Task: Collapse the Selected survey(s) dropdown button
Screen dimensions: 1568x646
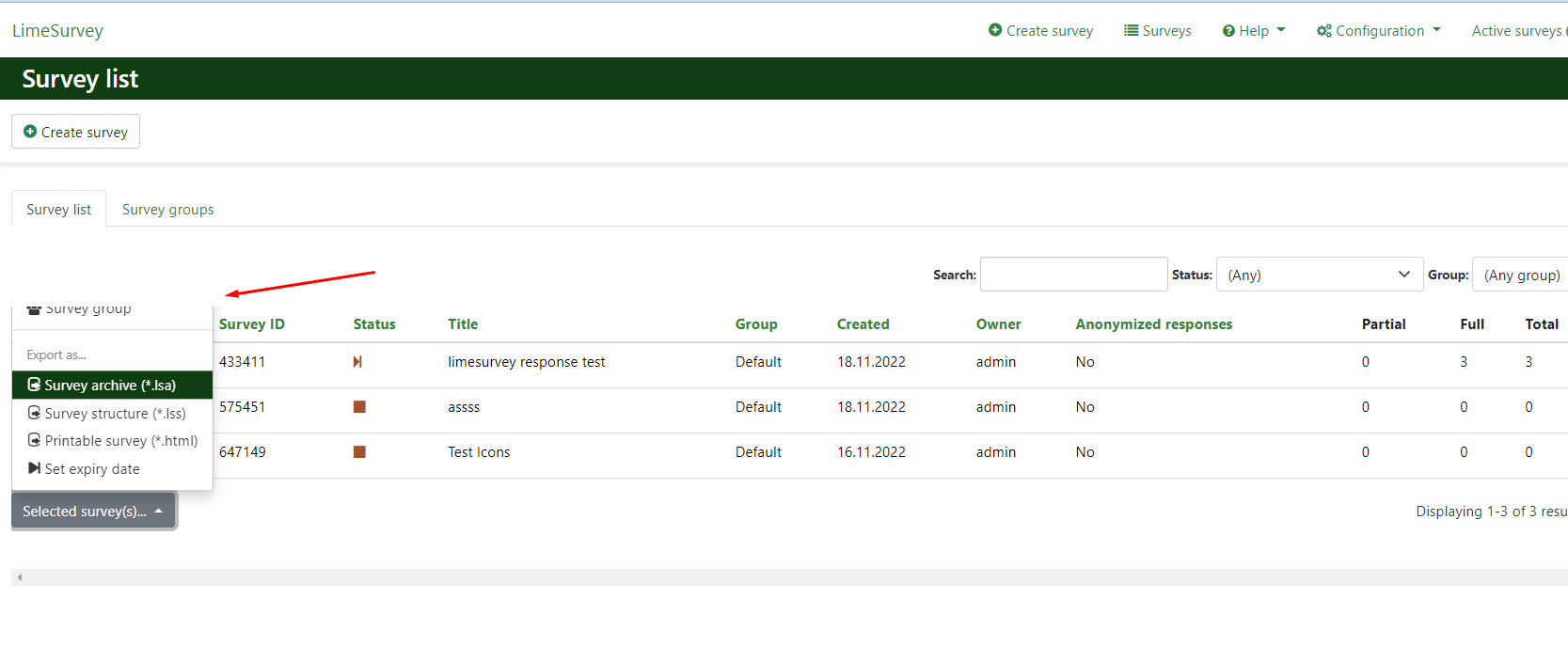Action: coord(93,512)
